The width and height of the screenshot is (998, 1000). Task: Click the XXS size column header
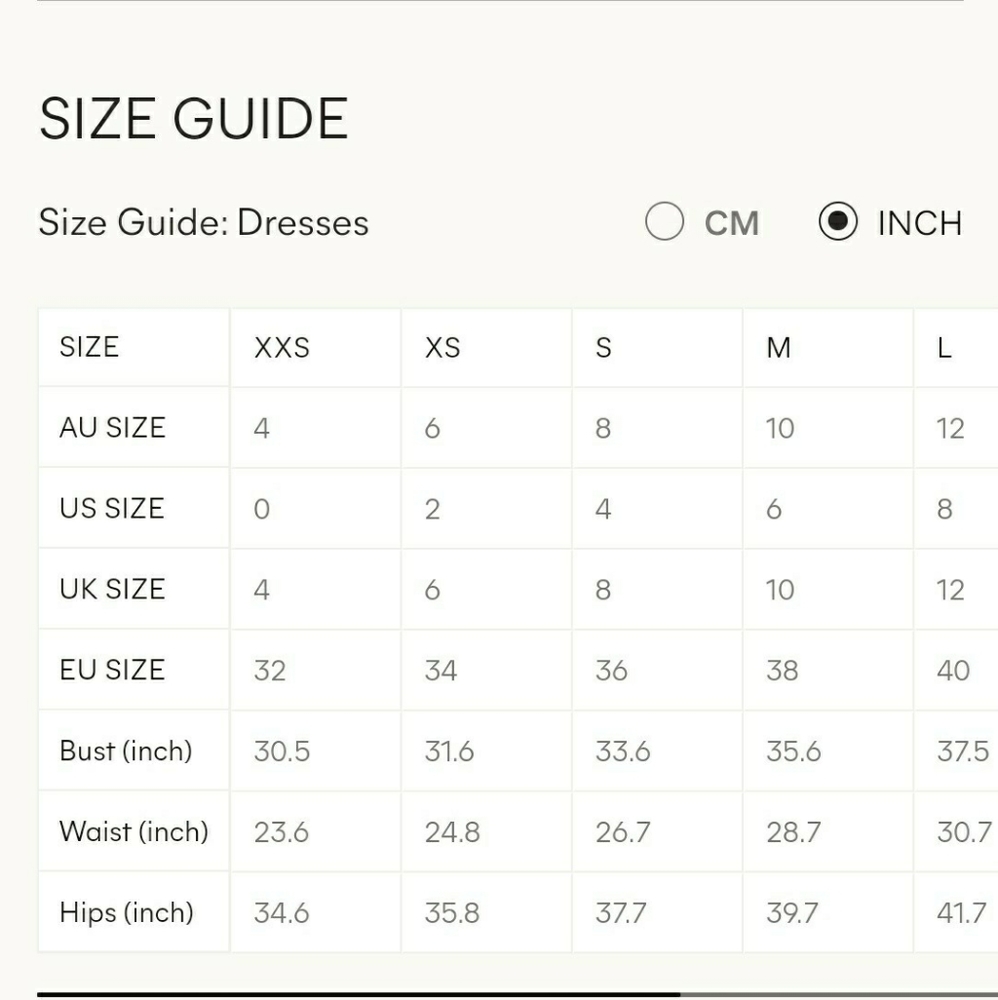click(282, 348)
